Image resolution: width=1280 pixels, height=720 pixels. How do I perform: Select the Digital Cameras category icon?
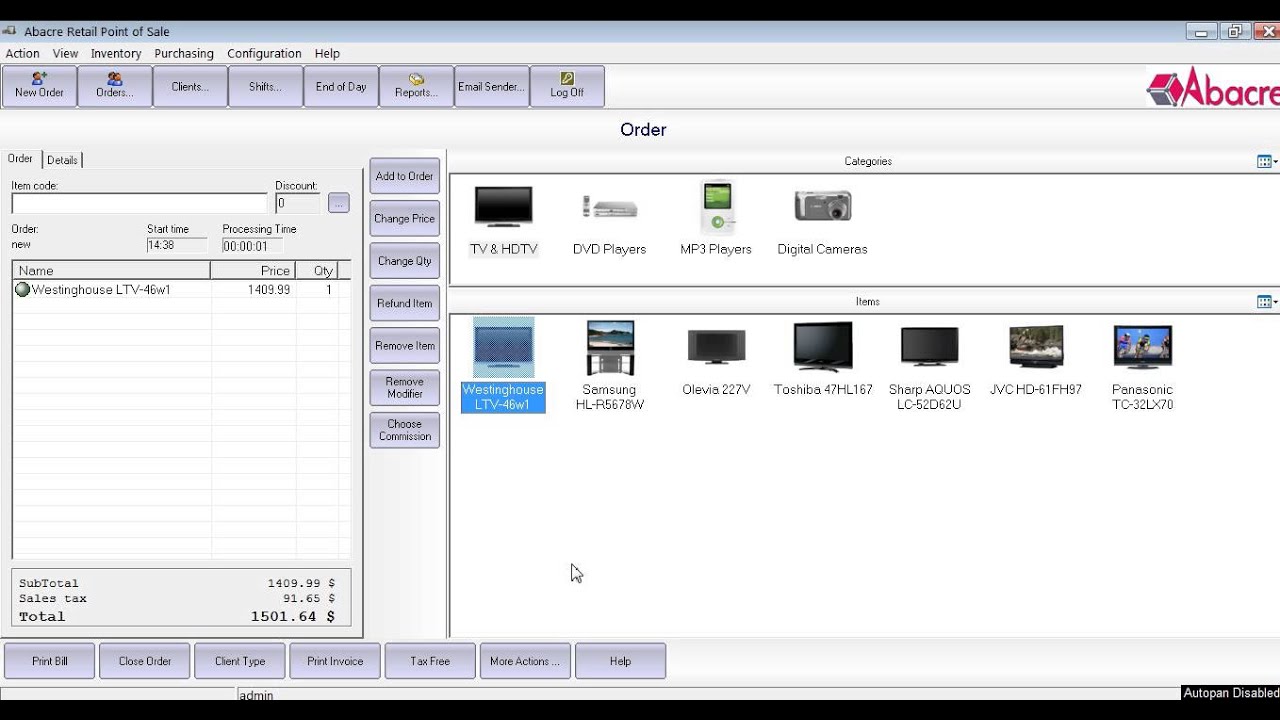(x=822, y=220)
